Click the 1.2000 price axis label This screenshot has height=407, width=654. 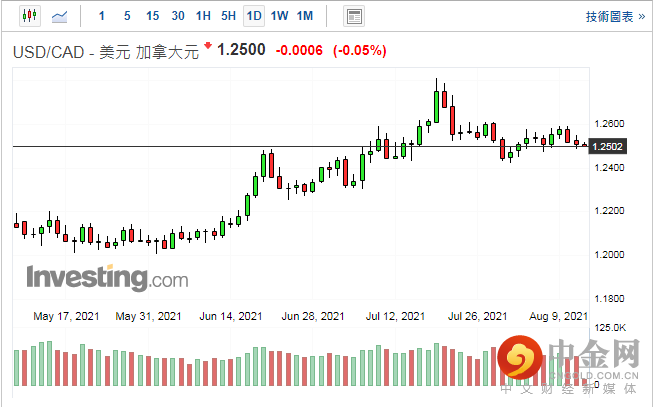tap(609, 254)
